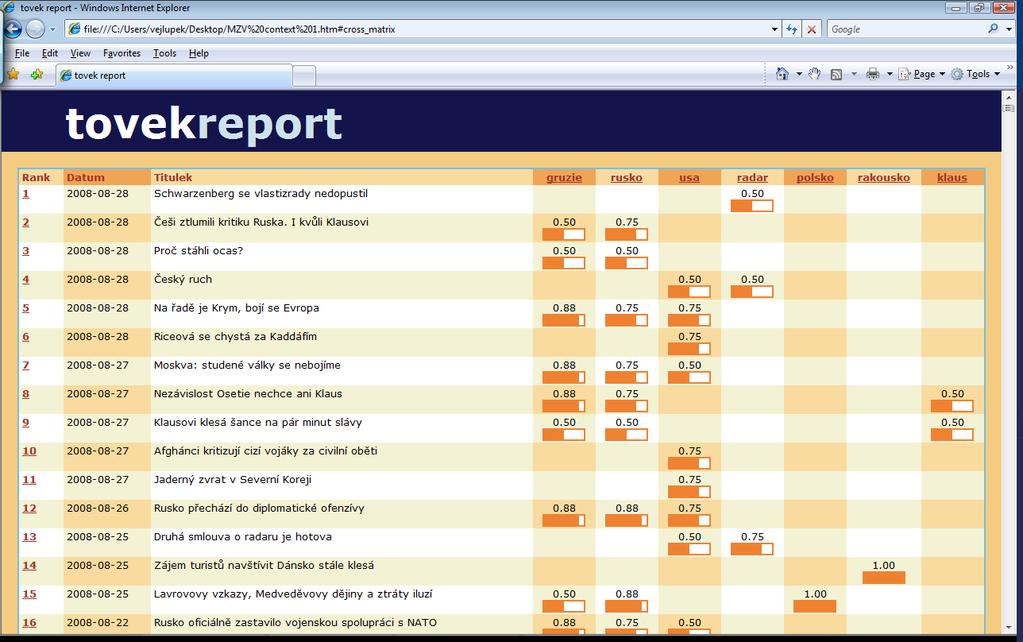Open the recent pages dropdown arrow

click(53, 29)
